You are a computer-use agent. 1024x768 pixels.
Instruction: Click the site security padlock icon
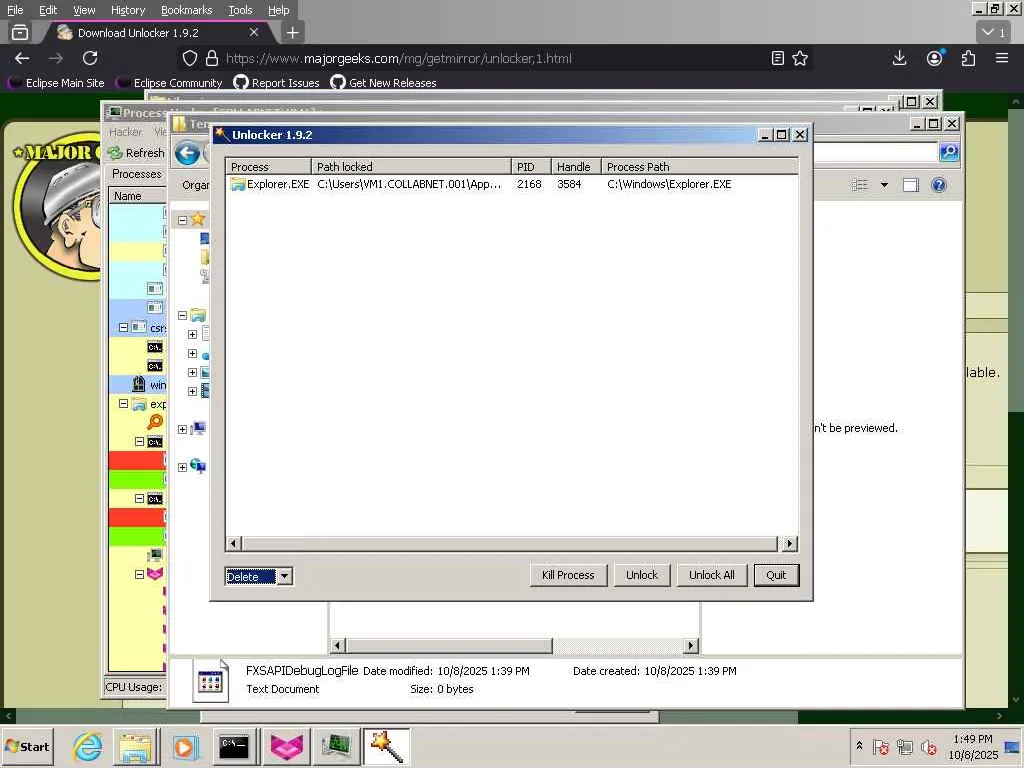pyautogui.click(x=212, y=58)
